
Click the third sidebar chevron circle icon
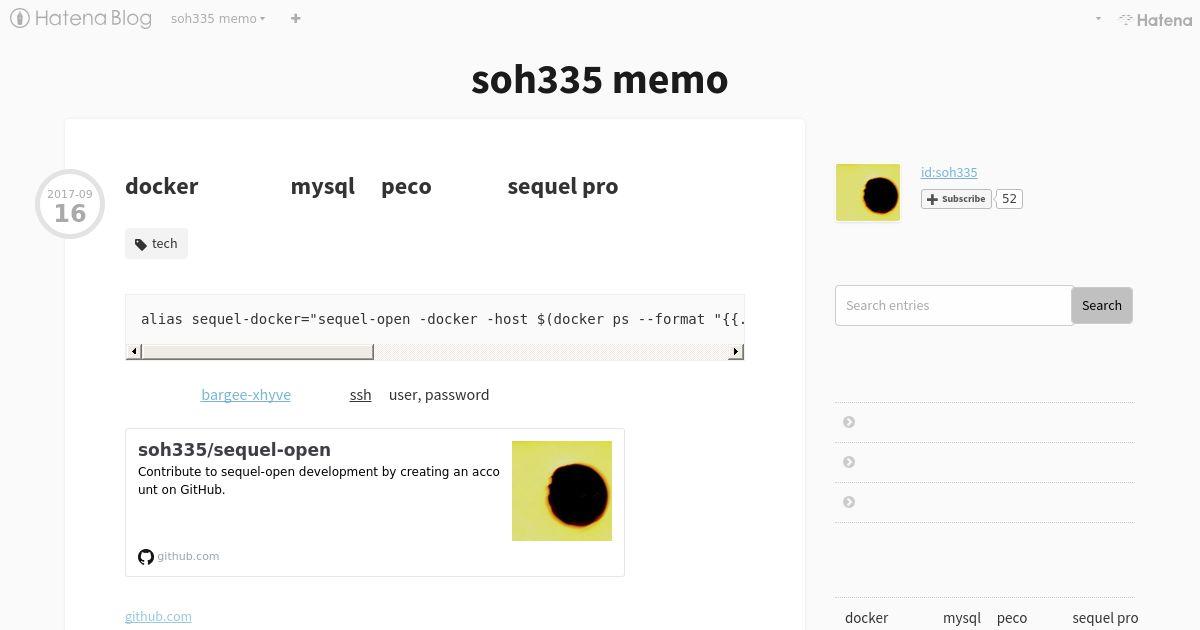(849, 502)
